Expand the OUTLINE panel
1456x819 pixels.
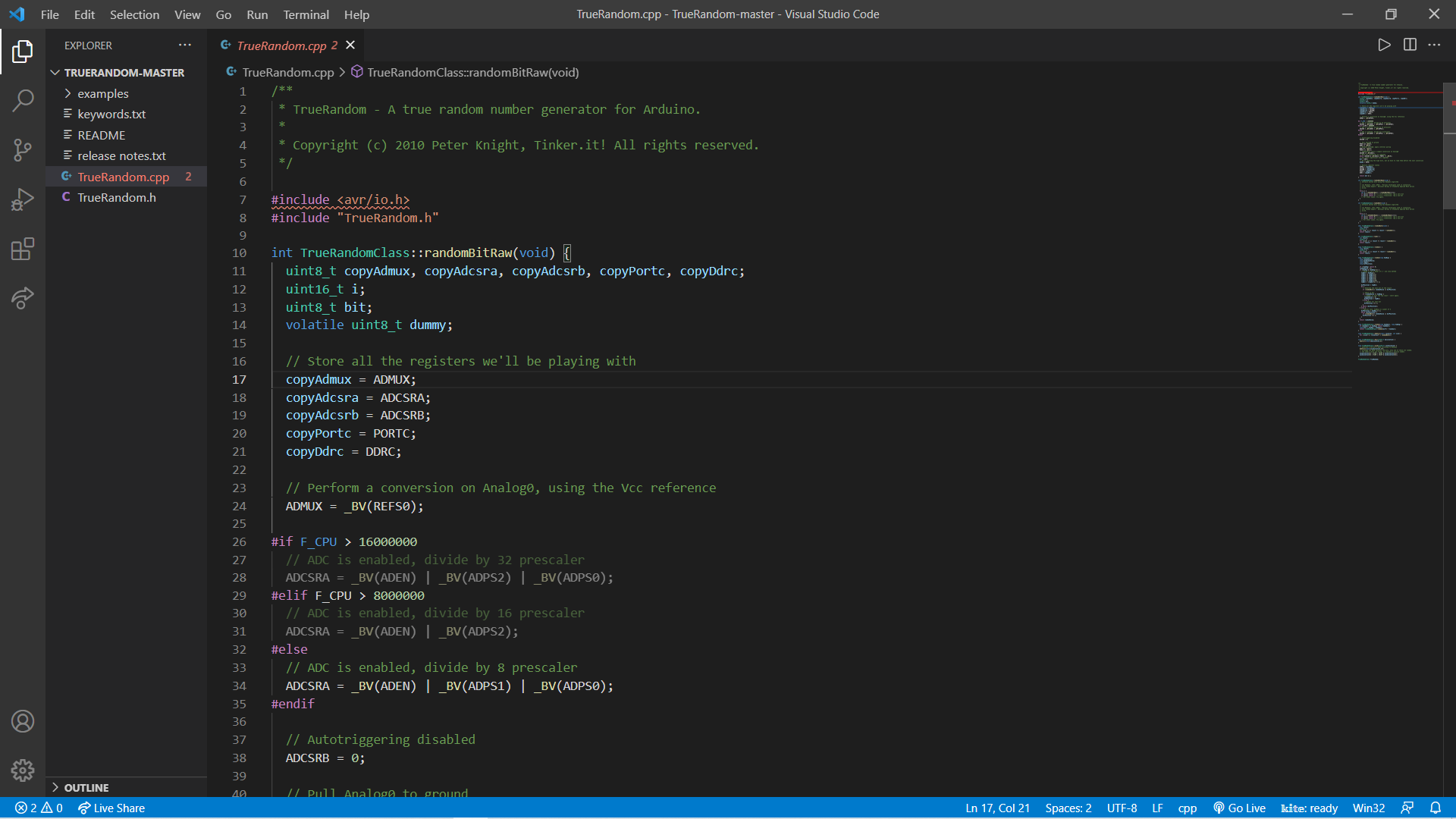(86, 787)
